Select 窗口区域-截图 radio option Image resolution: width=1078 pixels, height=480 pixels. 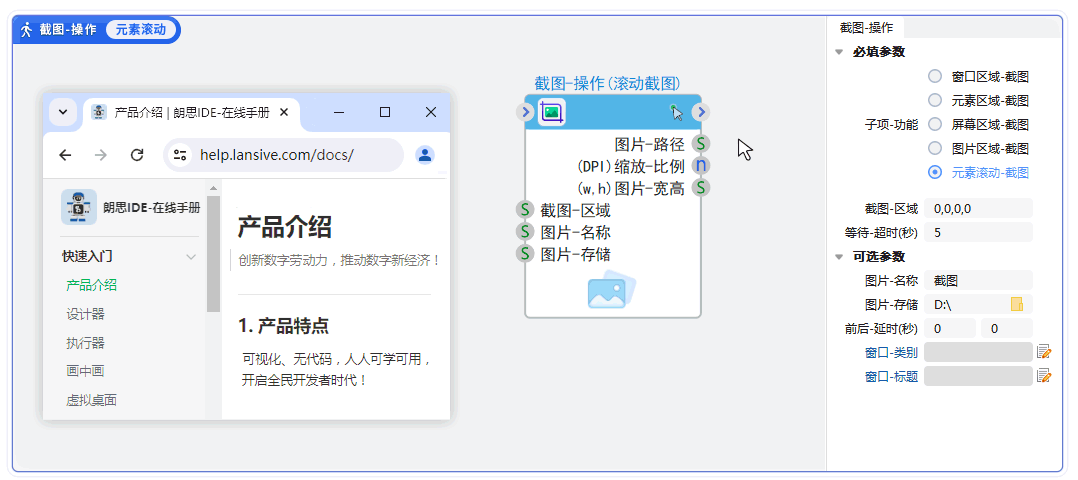[935, 76]
